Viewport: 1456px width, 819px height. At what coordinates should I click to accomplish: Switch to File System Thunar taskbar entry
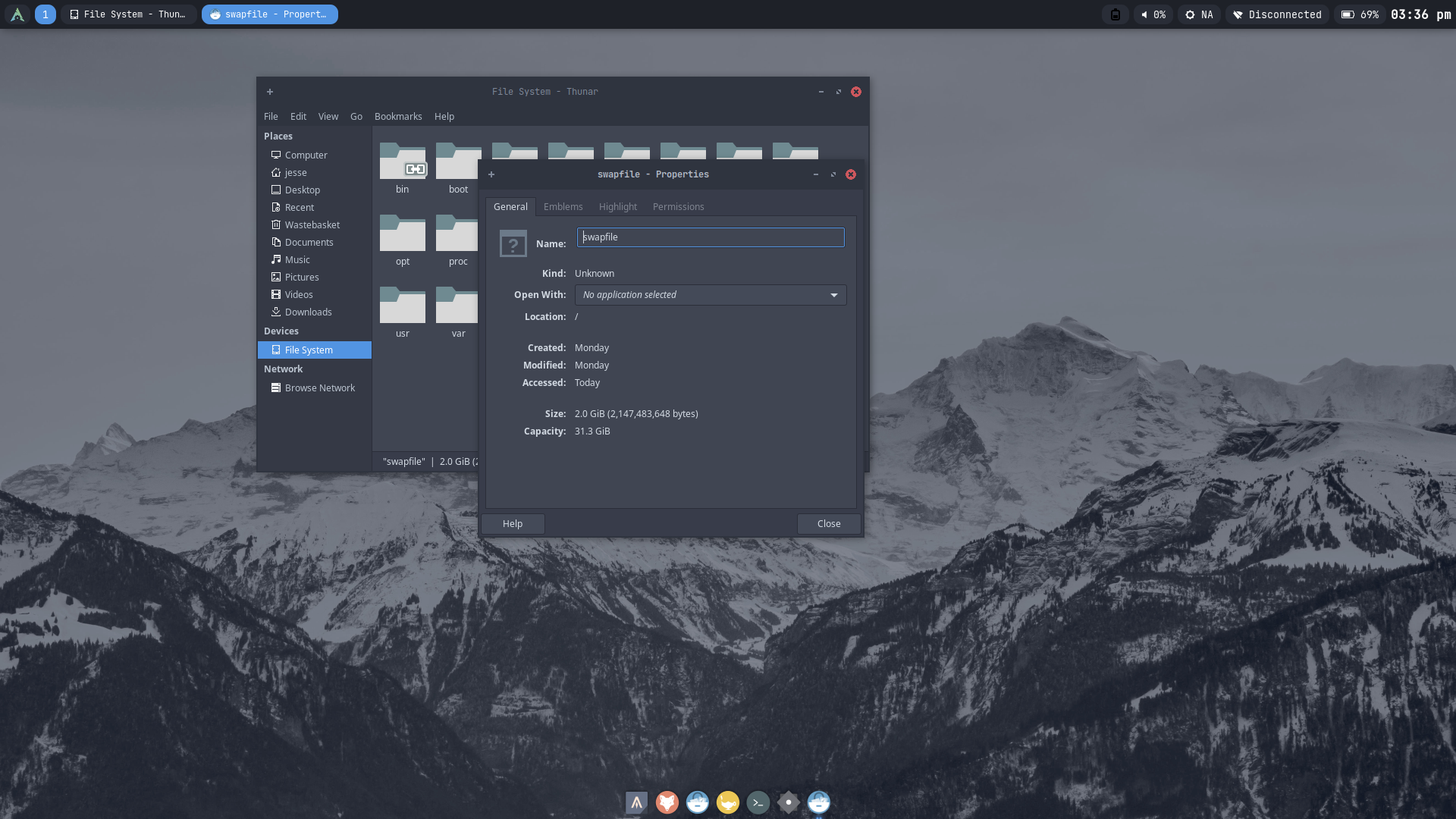[129, 14]
